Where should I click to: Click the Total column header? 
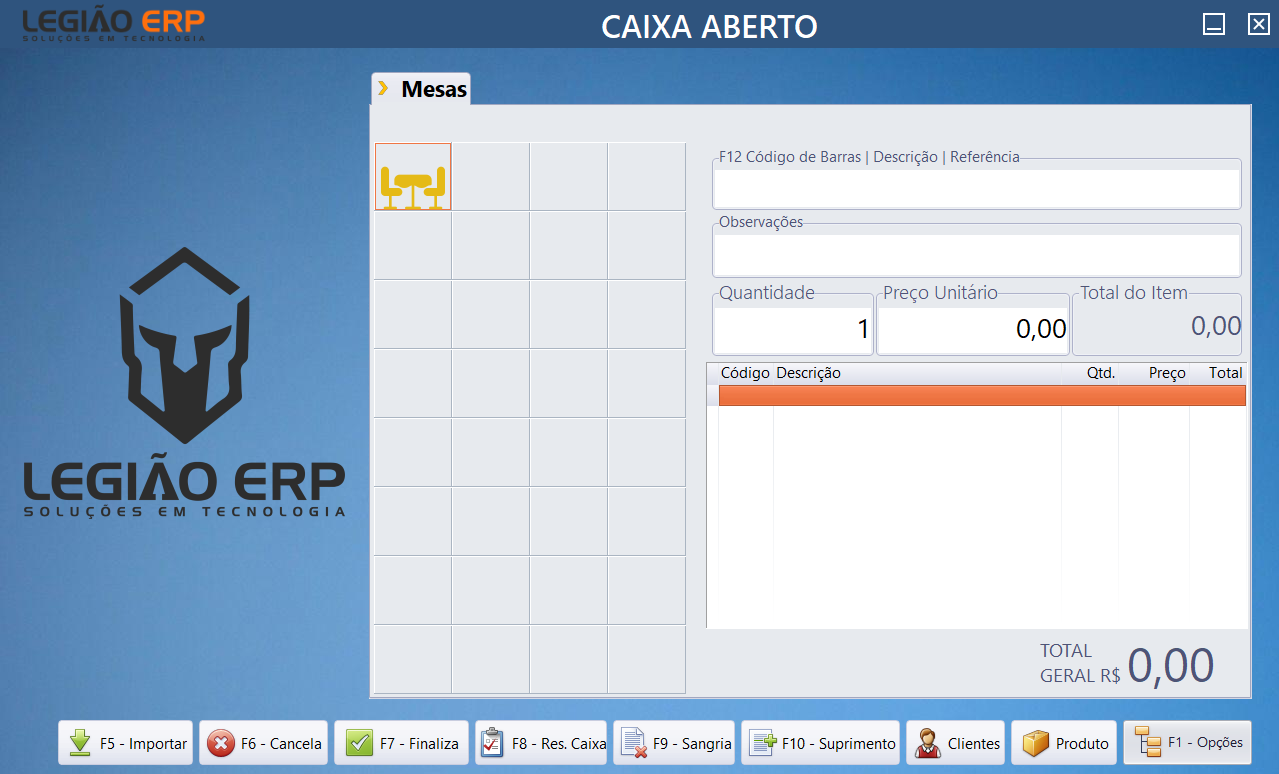1226,373
